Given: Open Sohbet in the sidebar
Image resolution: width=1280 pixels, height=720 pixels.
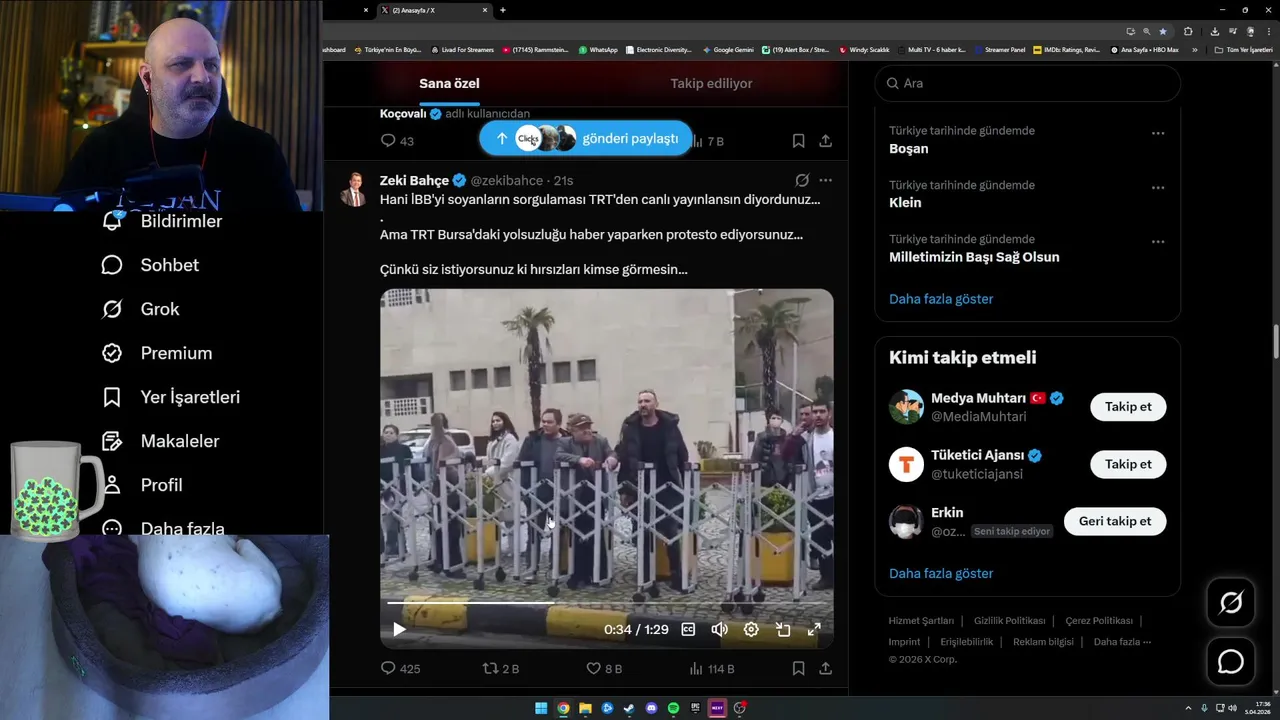Looking at the screenshot, I should point(150,265).
